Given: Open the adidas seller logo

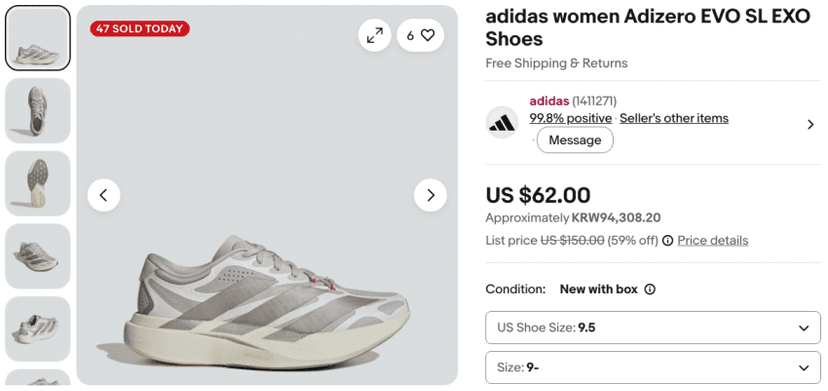Looking at the screenshot, I should pos(502,123).
